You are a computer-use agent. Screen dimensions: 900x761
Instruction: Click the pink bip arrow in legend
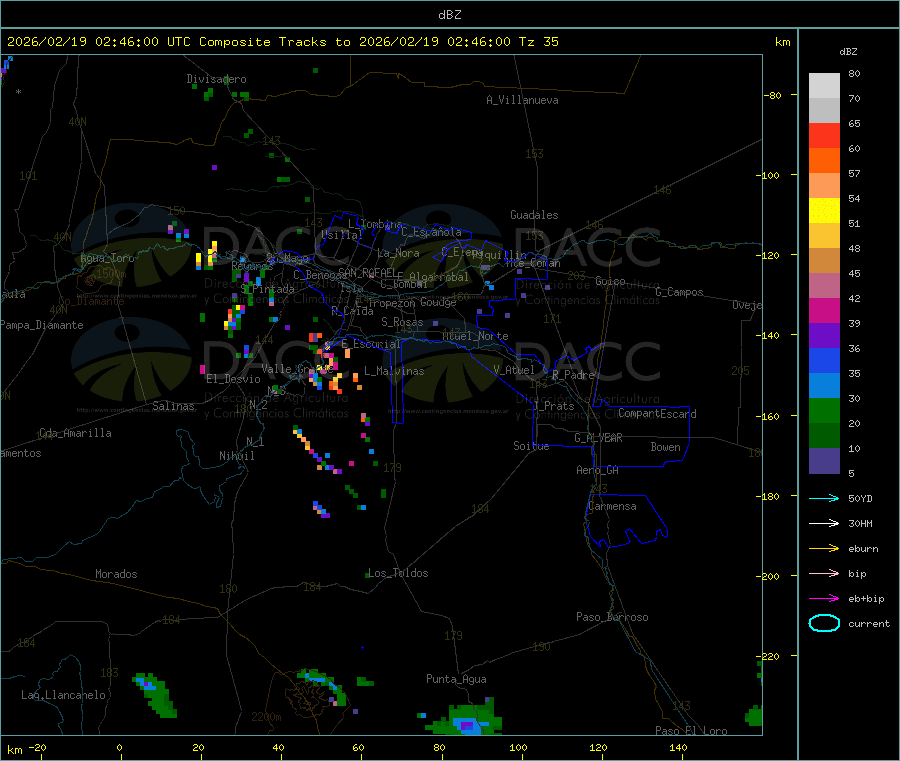824,573
